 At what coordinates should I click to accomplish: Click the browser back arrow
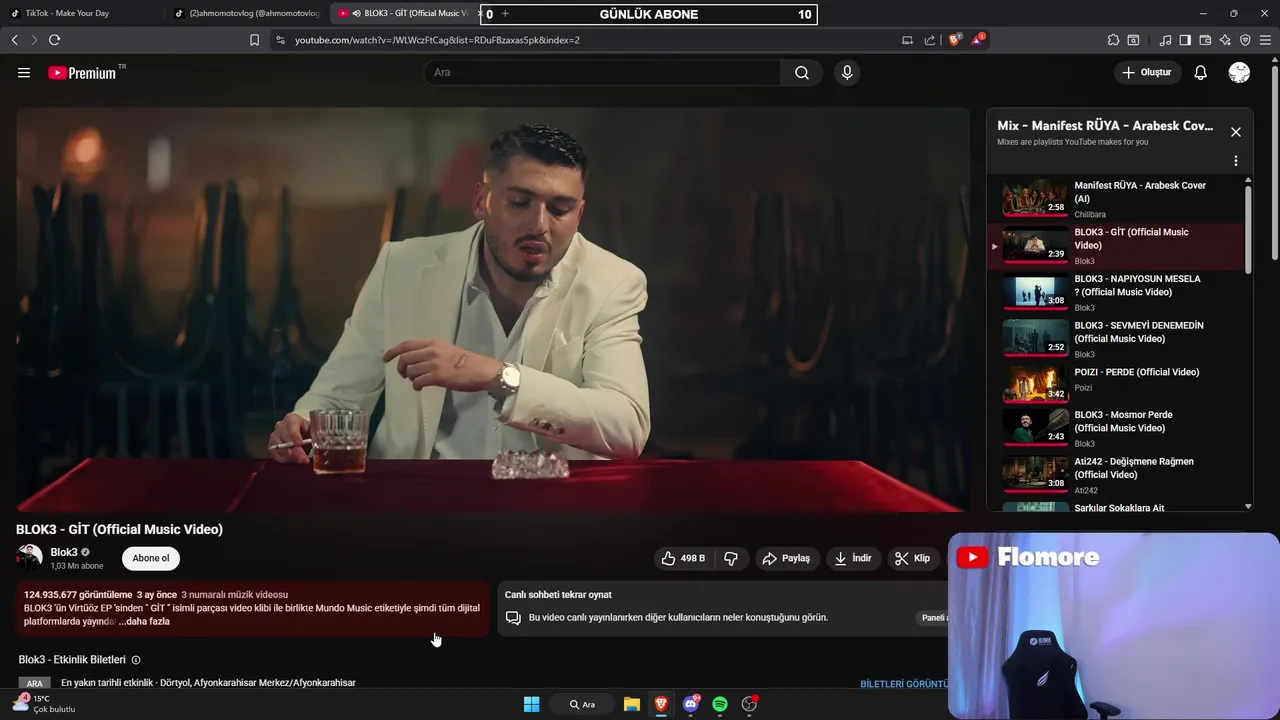point(14,40)
